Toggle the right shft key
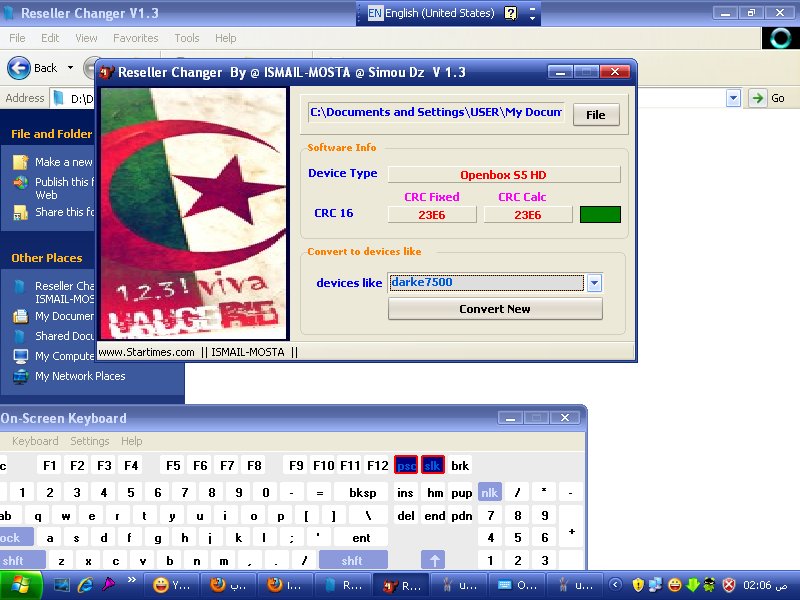Screen dimensions: 800x600 point(353,561)
